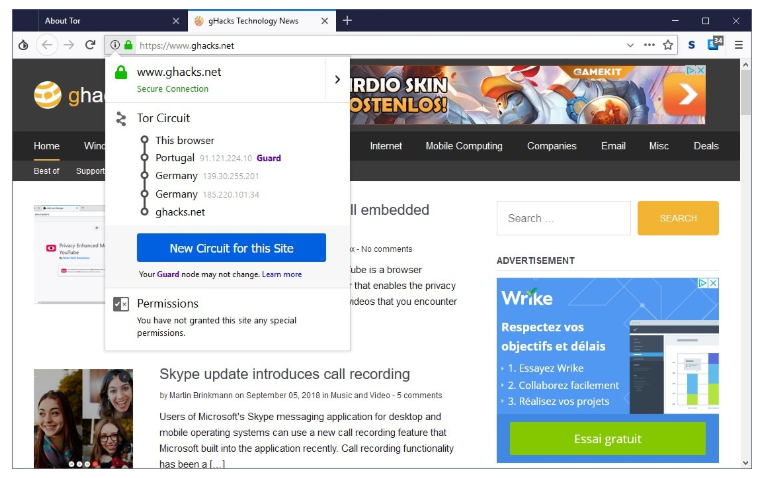Click the Portugal Guard node entry
The image size is (760, 478).
218,158
